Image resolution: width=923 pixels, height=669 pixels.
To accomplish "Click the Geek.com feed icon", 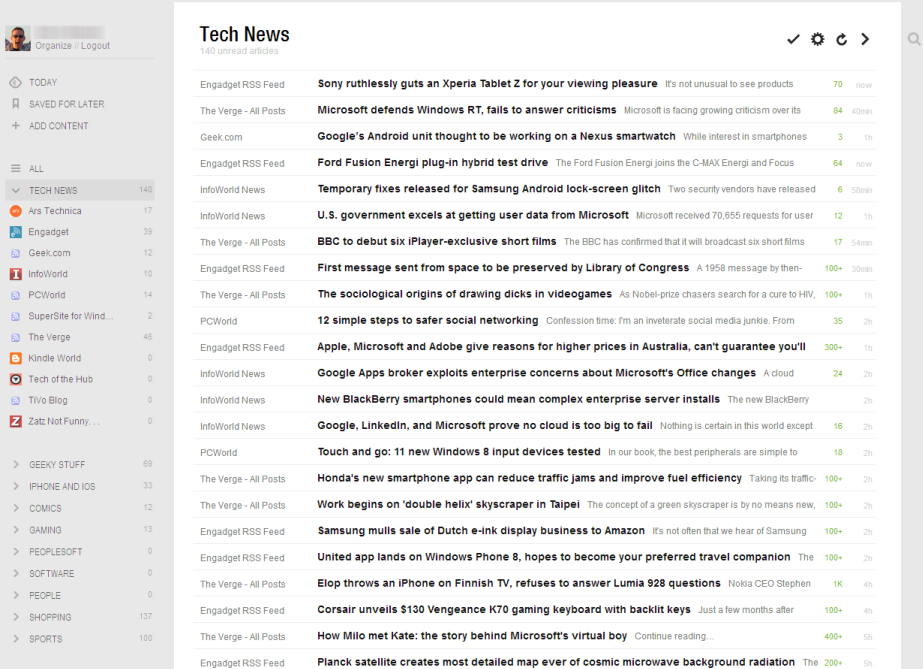I will tap(16, 253).
